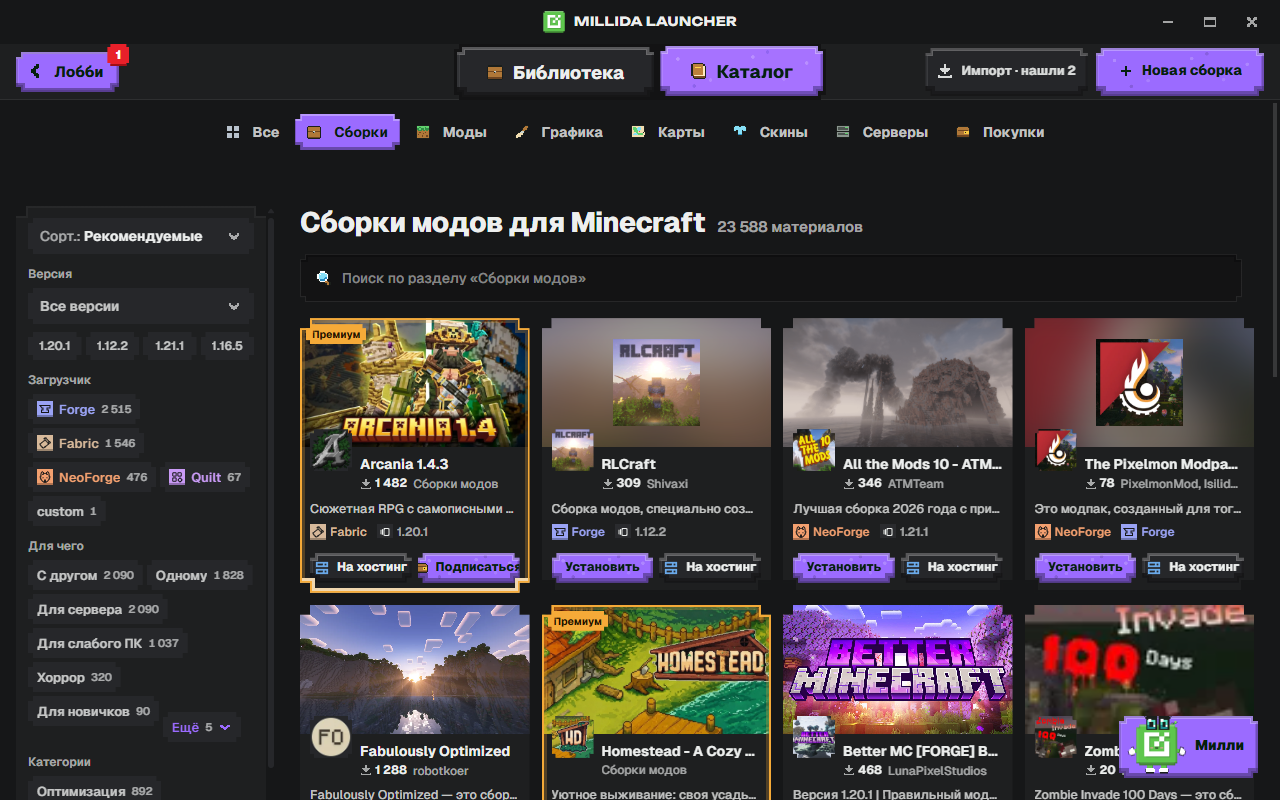The width and height of the screenshot is (1280, 800).
Task: Open the Сорт.: Рекомендуемые dropdown
Action: coord(141,237)
